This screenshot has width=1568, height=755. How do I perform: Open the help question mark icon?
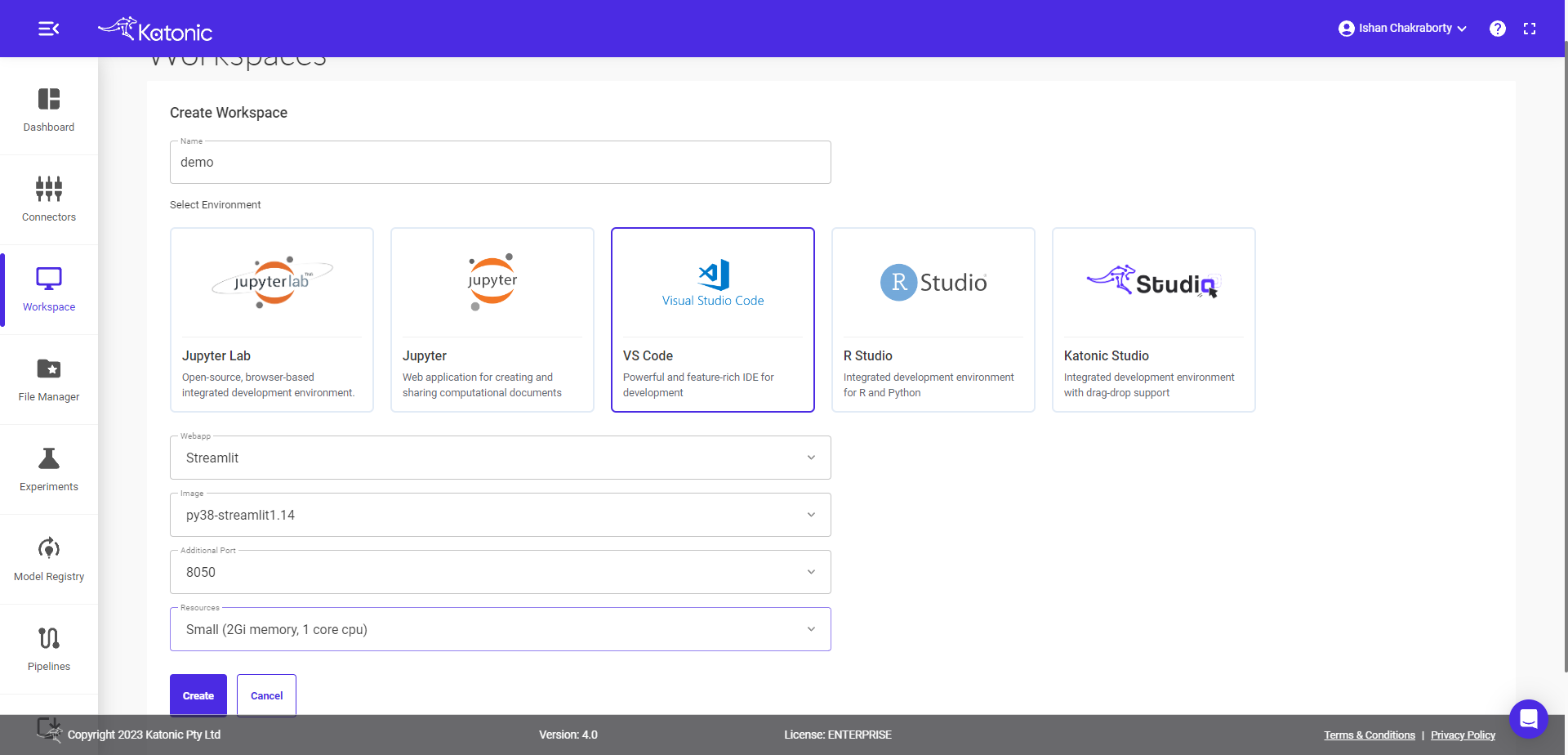coord(1497,29)
